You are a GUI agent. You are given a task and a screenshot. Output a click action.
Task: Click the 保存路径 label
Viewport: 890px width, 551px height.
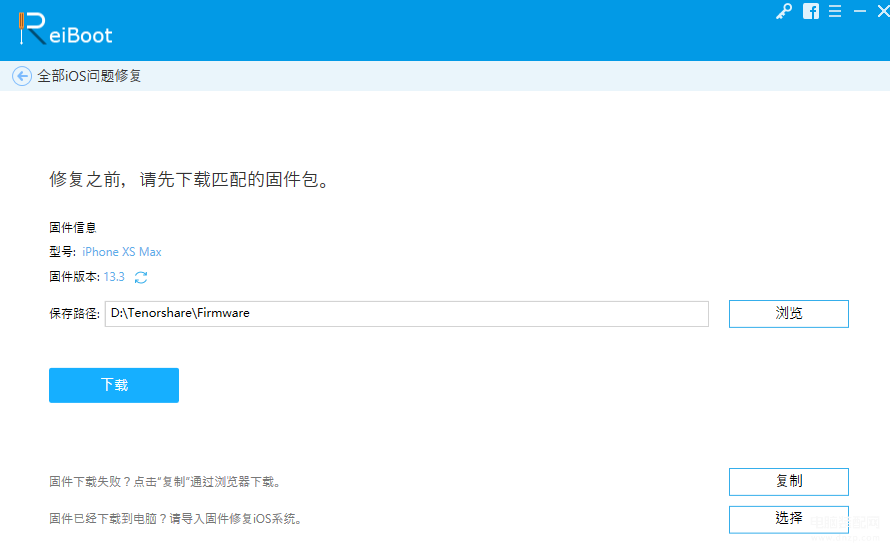[74, 314]
